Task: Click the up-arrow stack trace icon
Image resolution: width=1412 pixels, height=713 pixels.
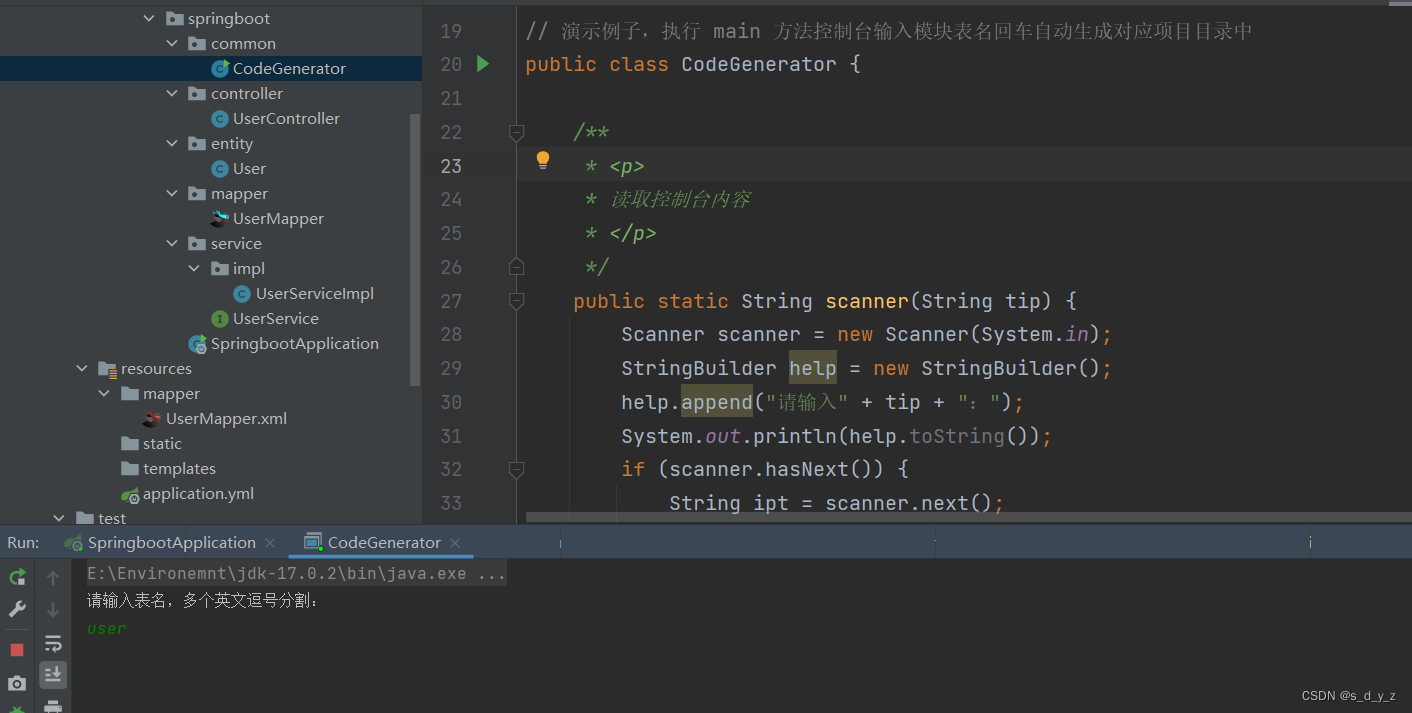Action: 53,577
